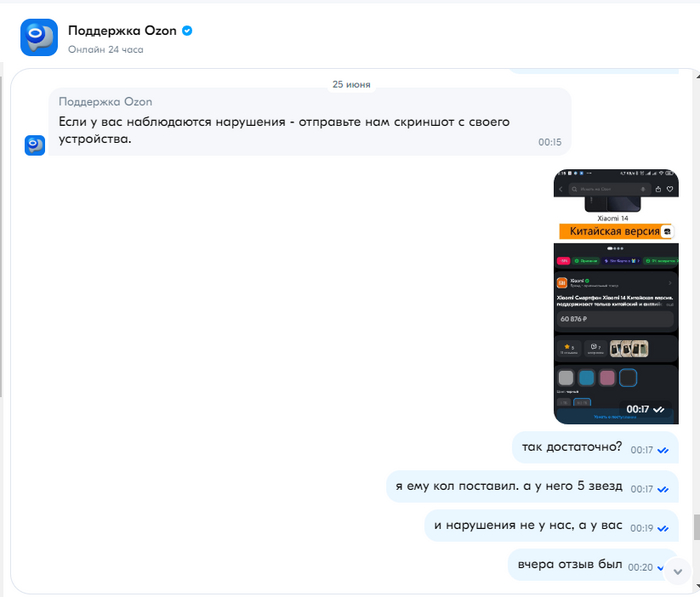Click the support message asking for a screenshot
This screenshot has width=700, height=597.
pyautogui.click(x=310, y=122)
